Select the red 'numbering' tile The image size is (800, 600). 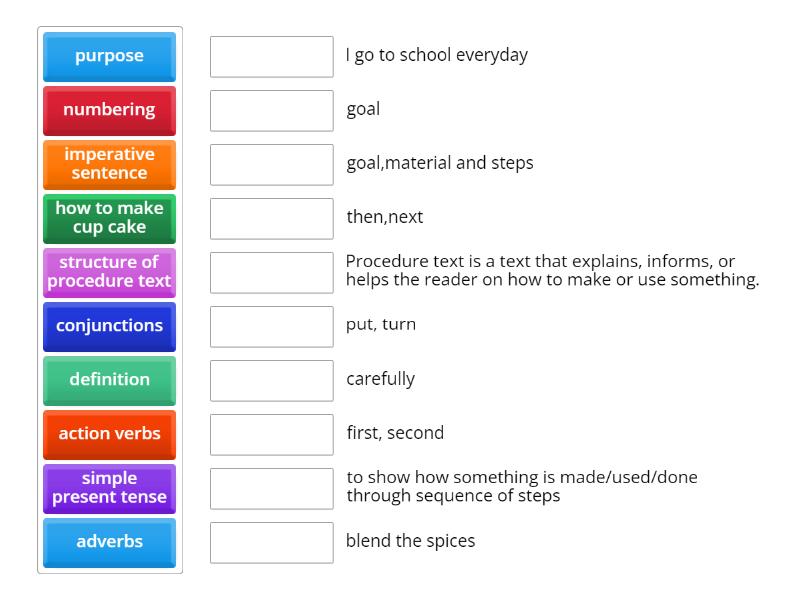[109, 110]
